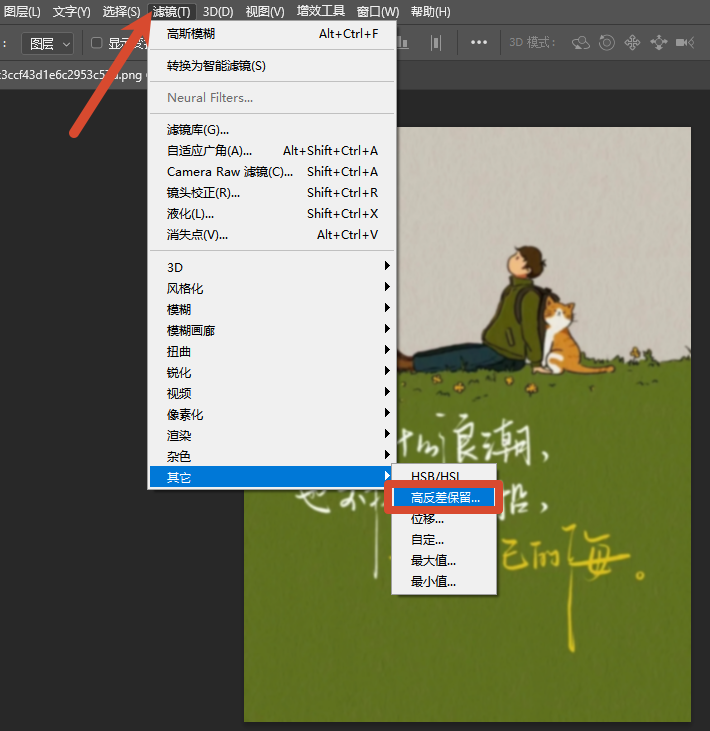
Task: Choose HSB/HSL in the submenu
Action: pos(444,476)
